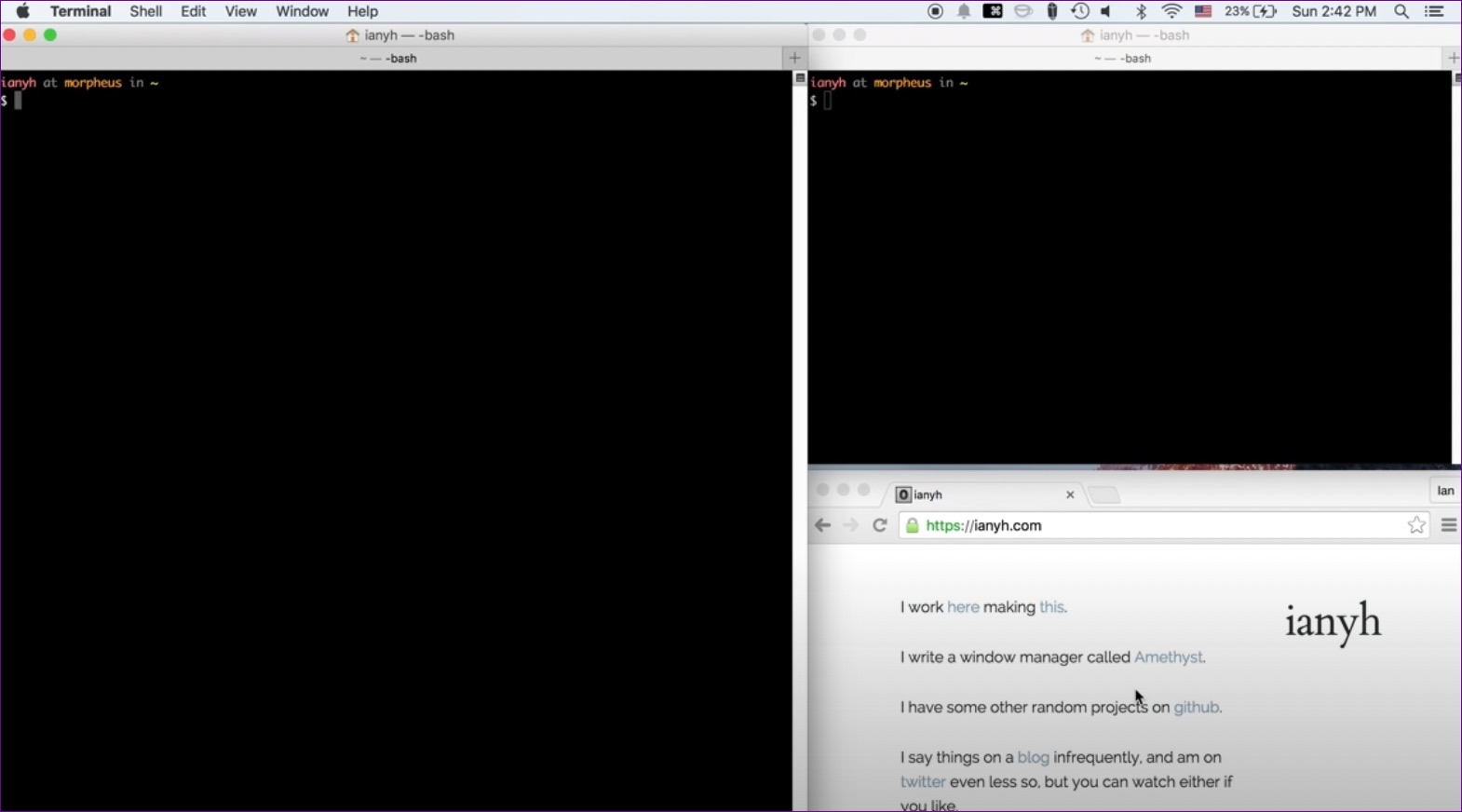The height and width of the screenshot is (812, 1462).
Task: Open the 'twitter' link
Action: click(x=923, y=782)
